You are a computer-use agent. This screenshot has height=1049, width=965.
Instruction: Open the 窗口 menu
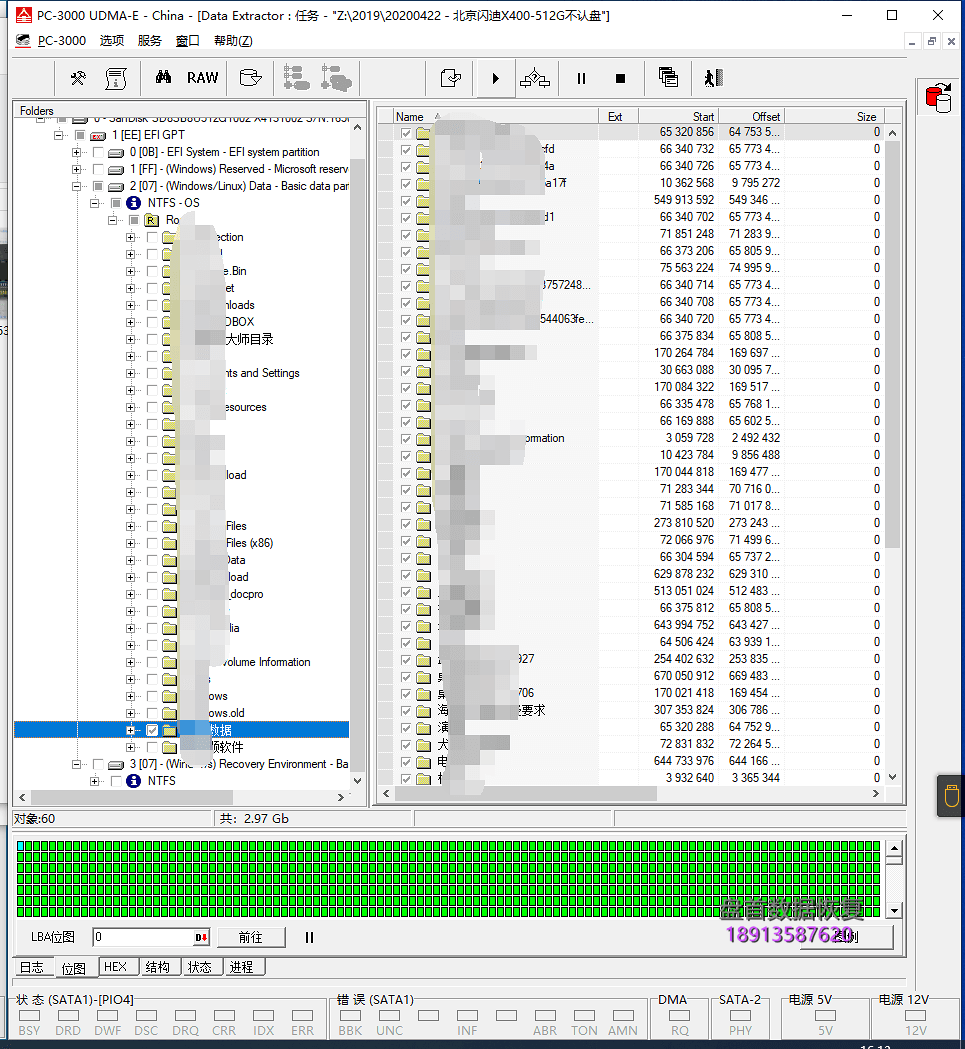coord(187,41)
